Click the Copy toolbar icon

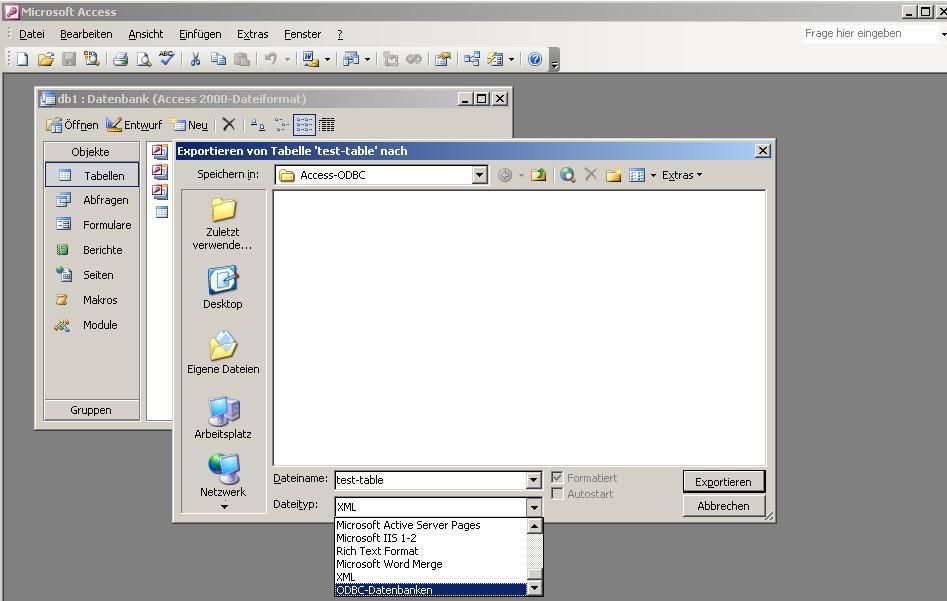coord(218,59)
